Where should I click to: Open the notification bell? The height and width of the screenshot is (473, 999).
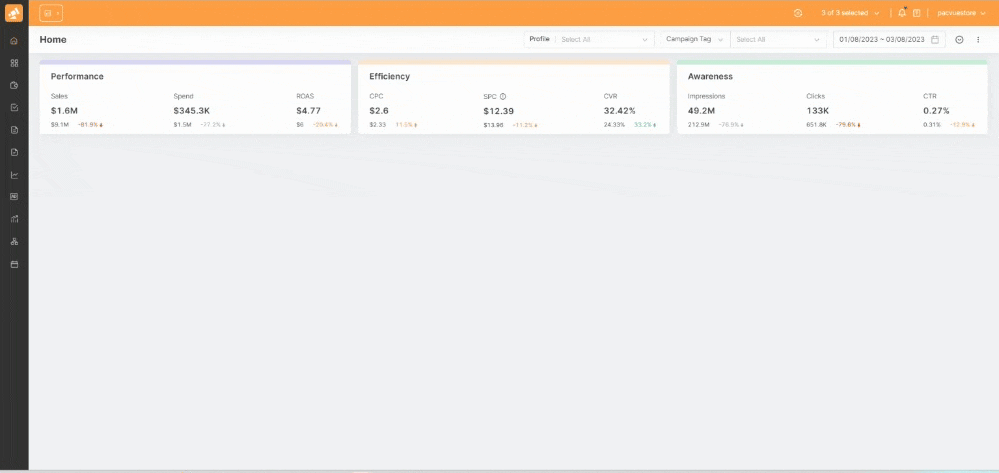(902, 13)
